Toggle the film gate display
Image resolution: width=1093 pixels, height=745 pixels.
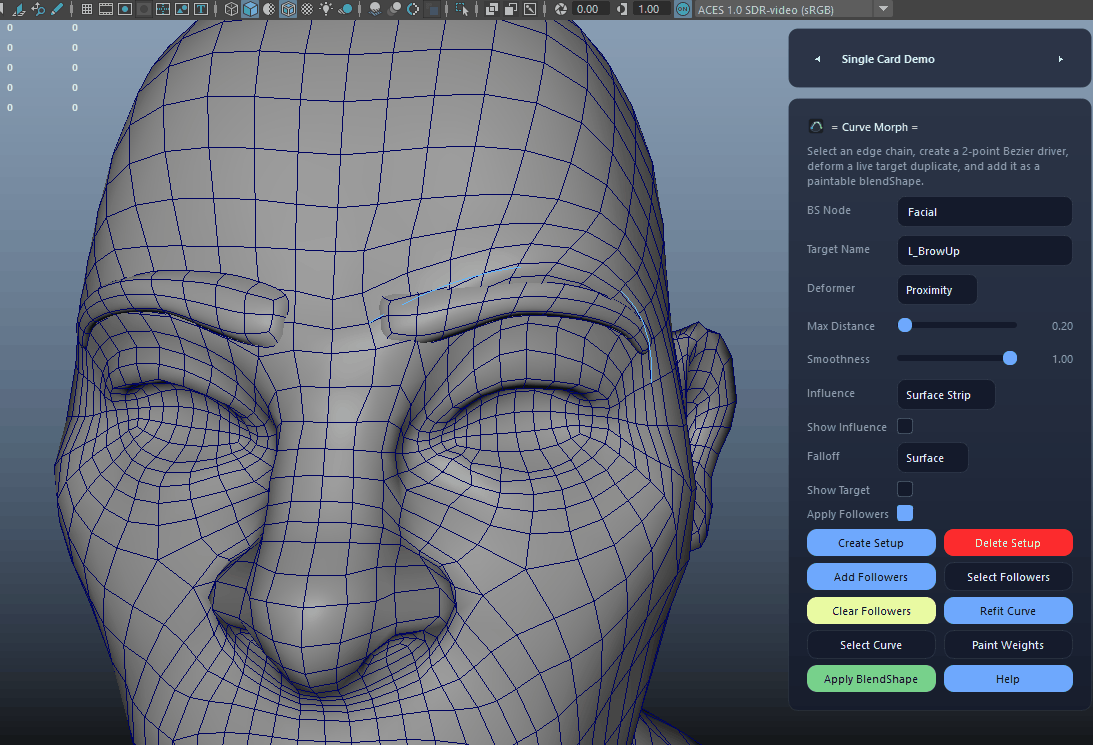pos(106,9)
